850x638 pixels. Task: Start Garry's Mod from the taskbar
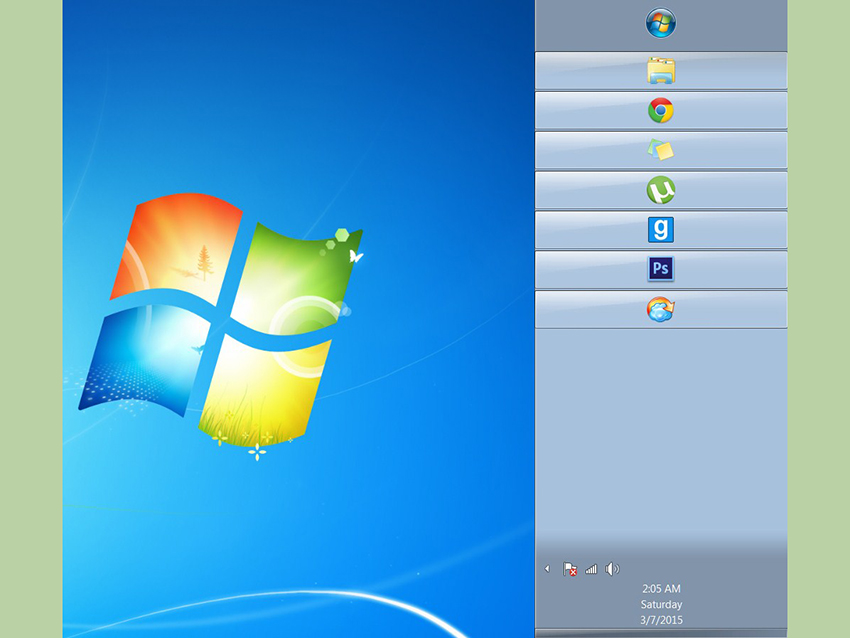(x=660, y=229)
